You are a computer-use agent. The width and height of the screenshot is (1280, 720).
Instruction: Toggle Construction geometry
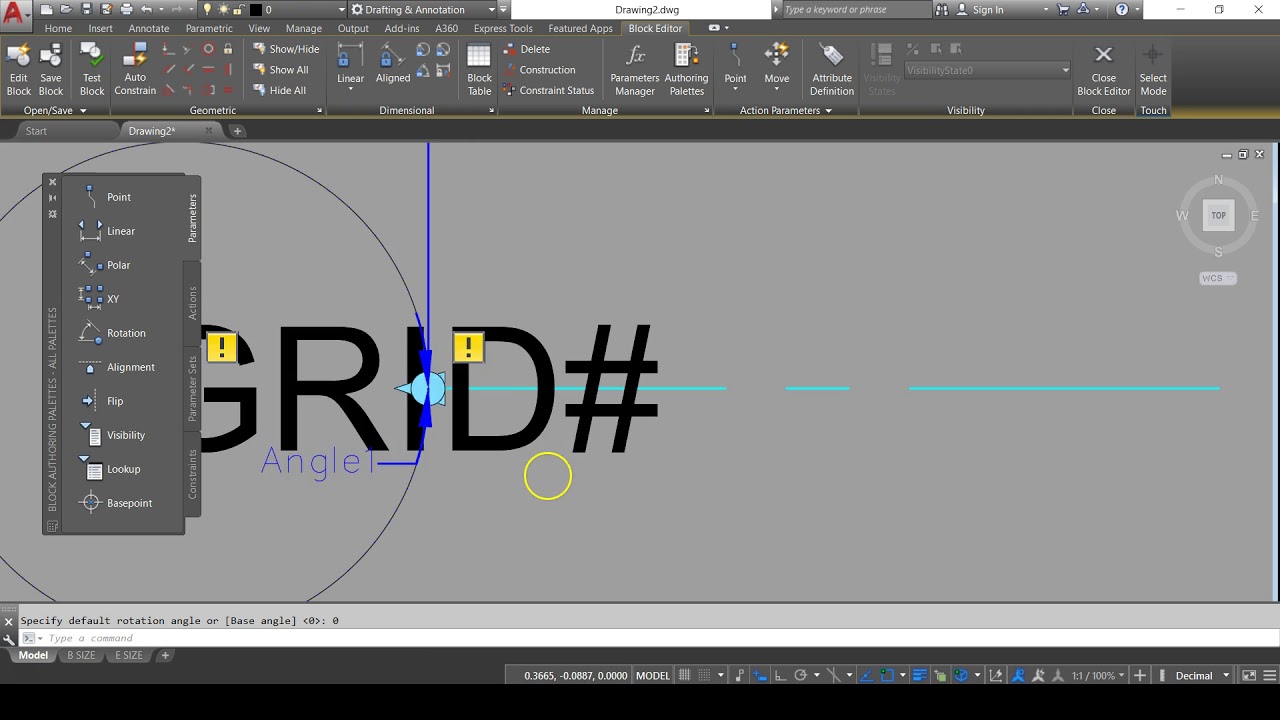tap(539, 70)
